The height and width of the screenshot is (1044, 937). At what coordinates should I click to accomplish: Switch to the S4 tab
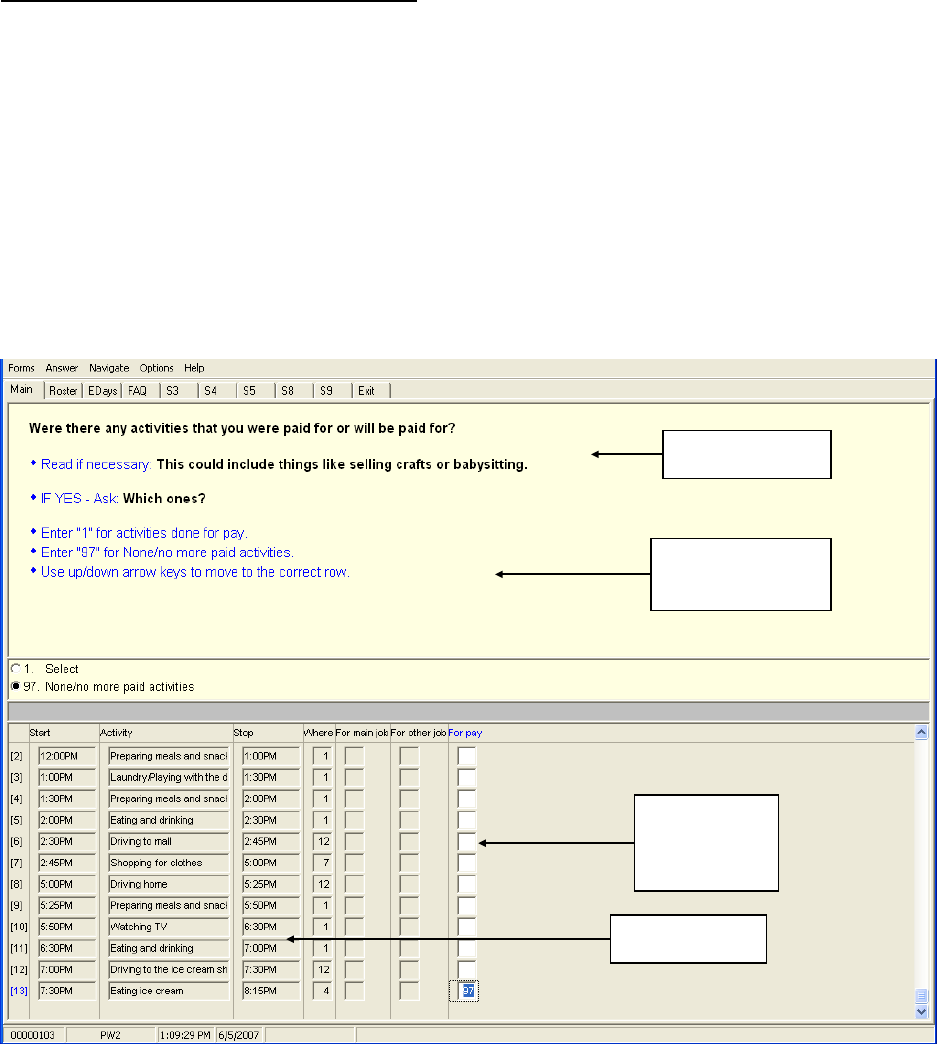point(211,391)
